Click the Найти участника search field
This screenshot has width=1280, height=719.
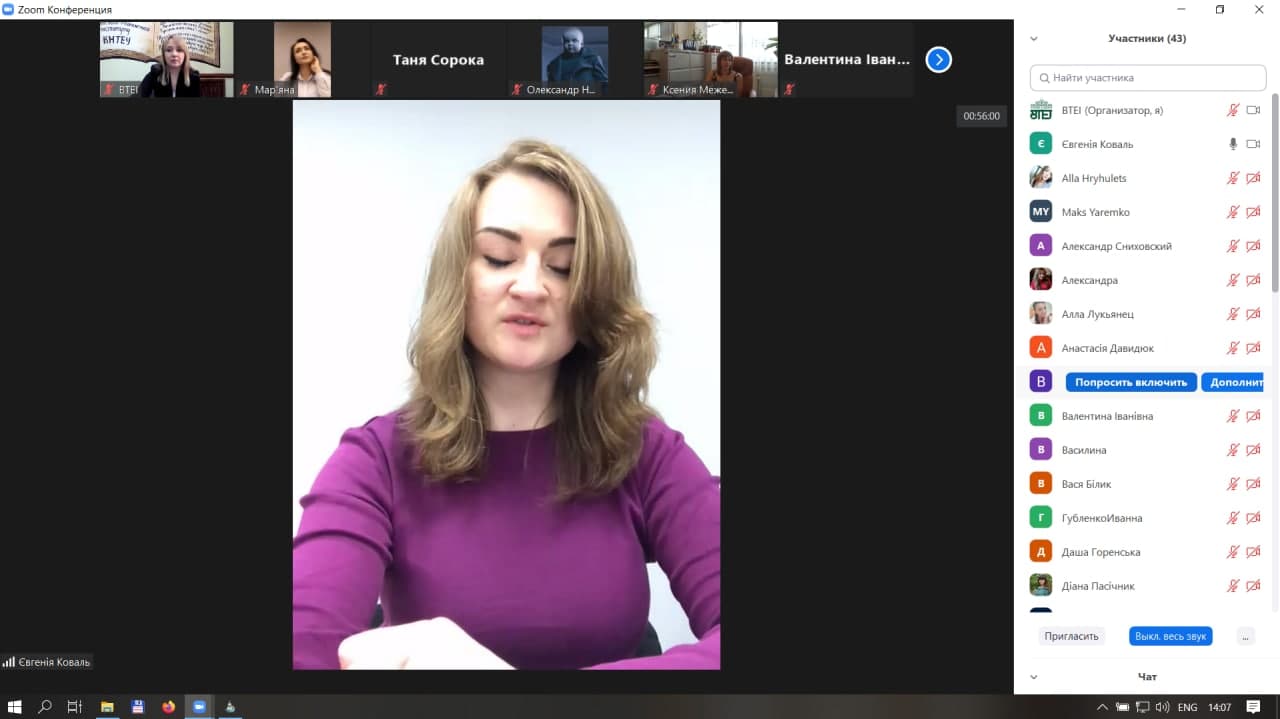click(1148, 77)
